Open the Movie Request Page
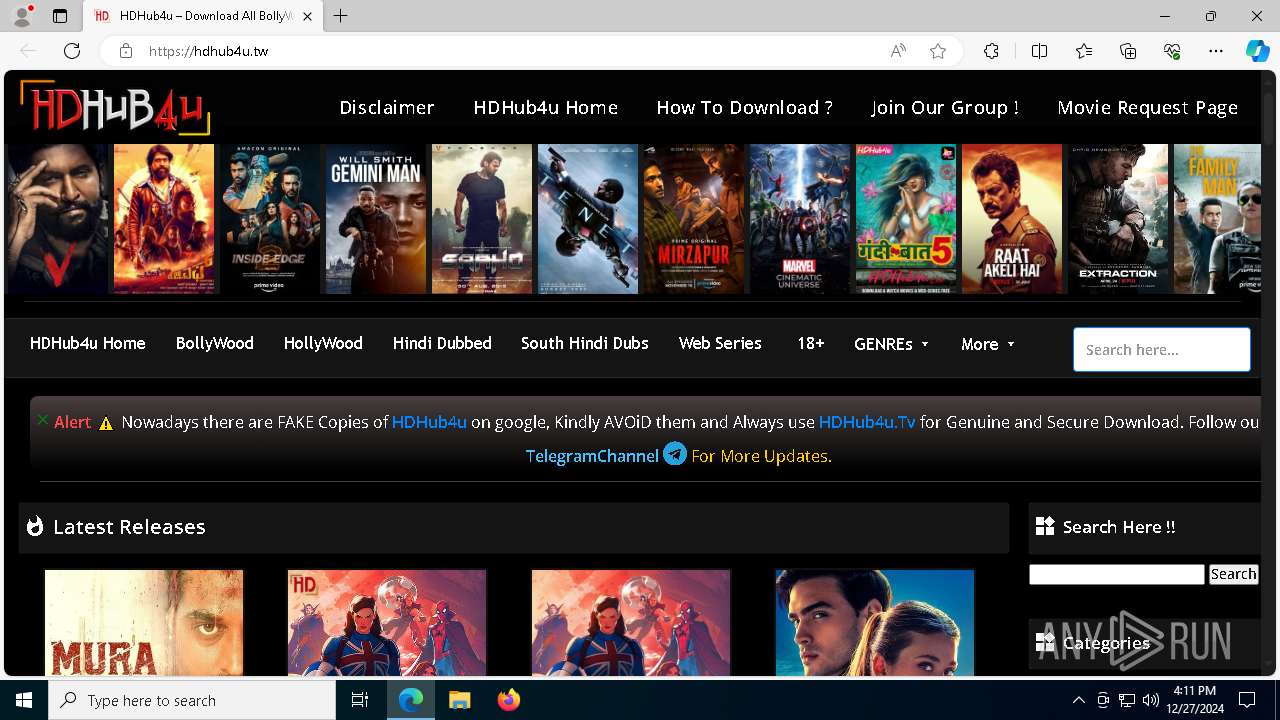 coord(1148,107)
